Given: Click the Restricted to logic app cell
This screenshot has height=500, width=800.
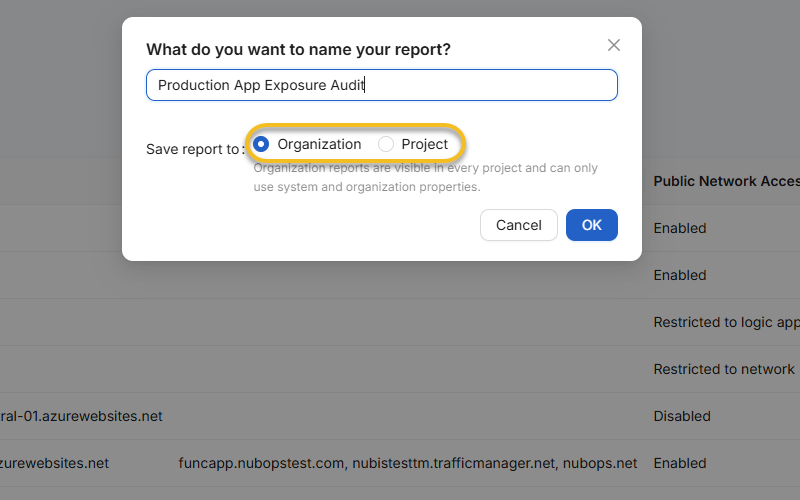Looking at the screenshot, I should click(727, 322).
